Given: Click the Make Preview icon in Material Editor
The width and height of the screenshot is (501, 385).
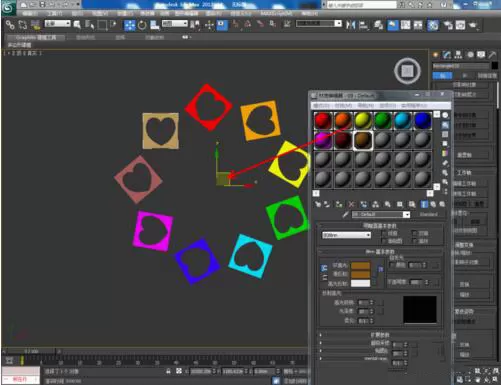Looking at the screenshot, I should [x=445, y=163].
